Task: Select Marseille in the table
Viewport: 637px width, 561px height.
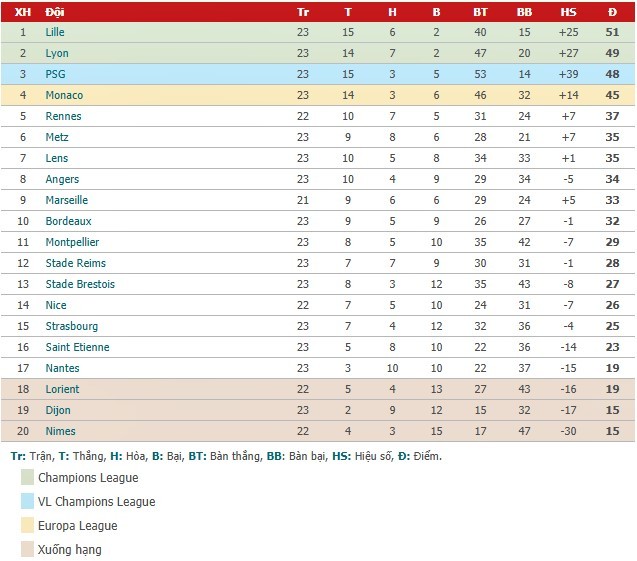Action: tap(67, 200)
